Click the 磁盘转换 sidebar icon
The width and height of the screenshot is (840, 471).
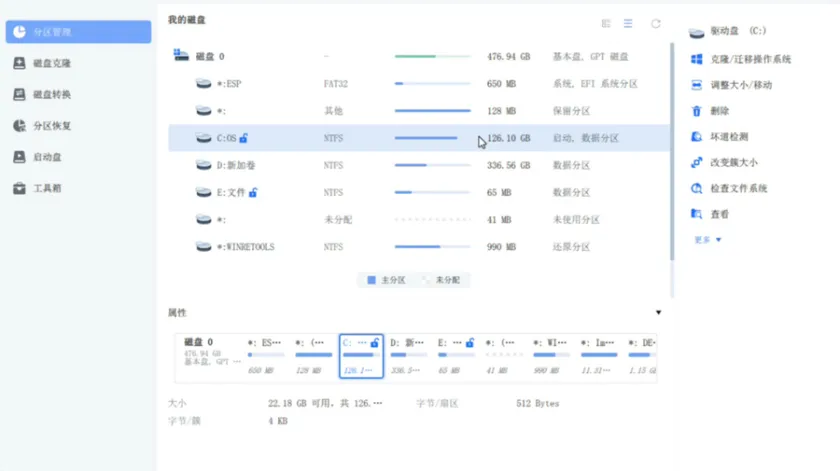pos(19,94)
